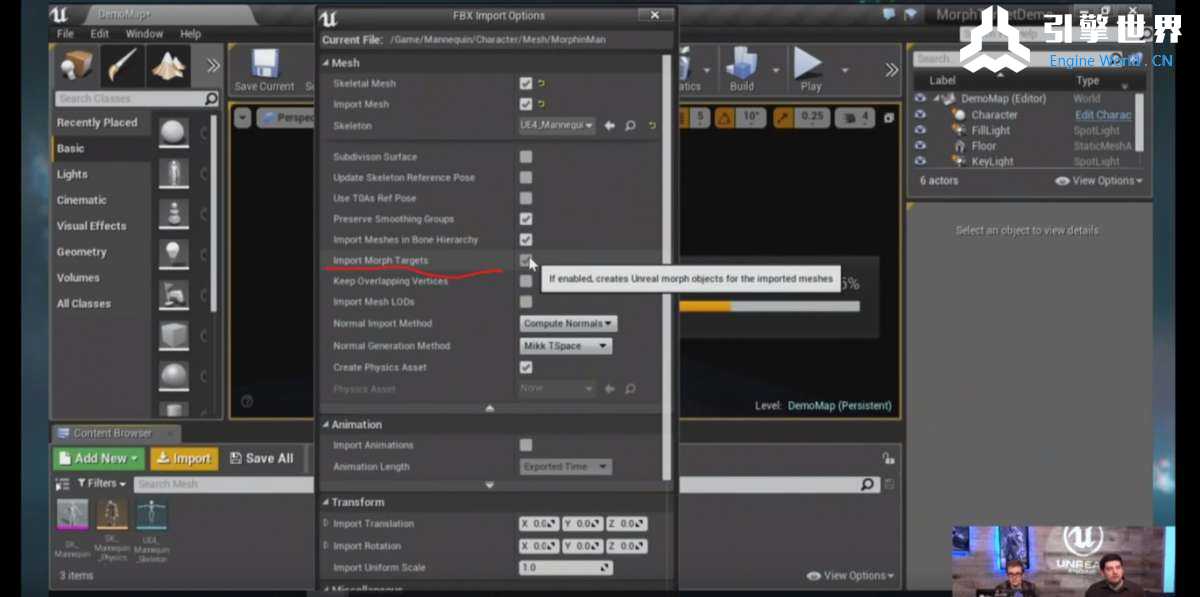Toggle visibility eye for the FillLight actor
The width and height of the screenshot is (1200, 597).
(921, 131)
